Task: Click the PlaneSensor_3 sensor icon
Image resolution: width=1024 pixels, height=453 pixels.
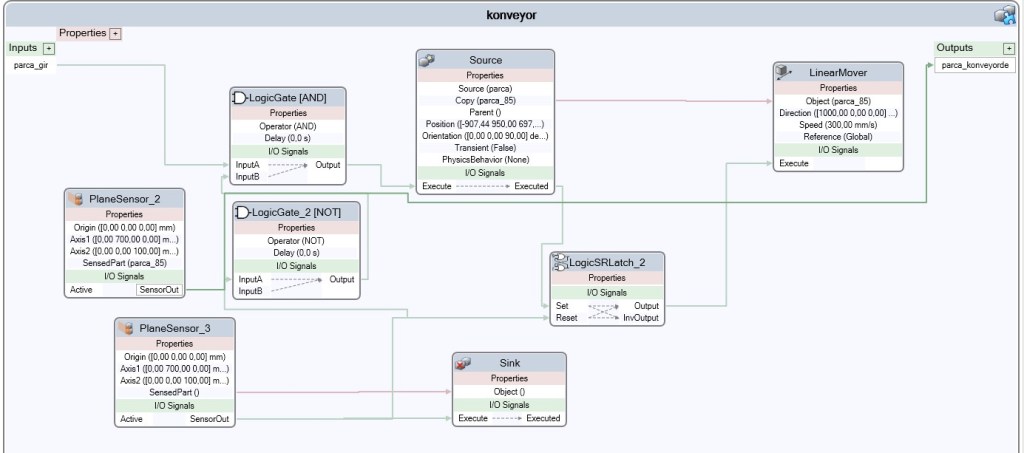Action: pos(125,328)
